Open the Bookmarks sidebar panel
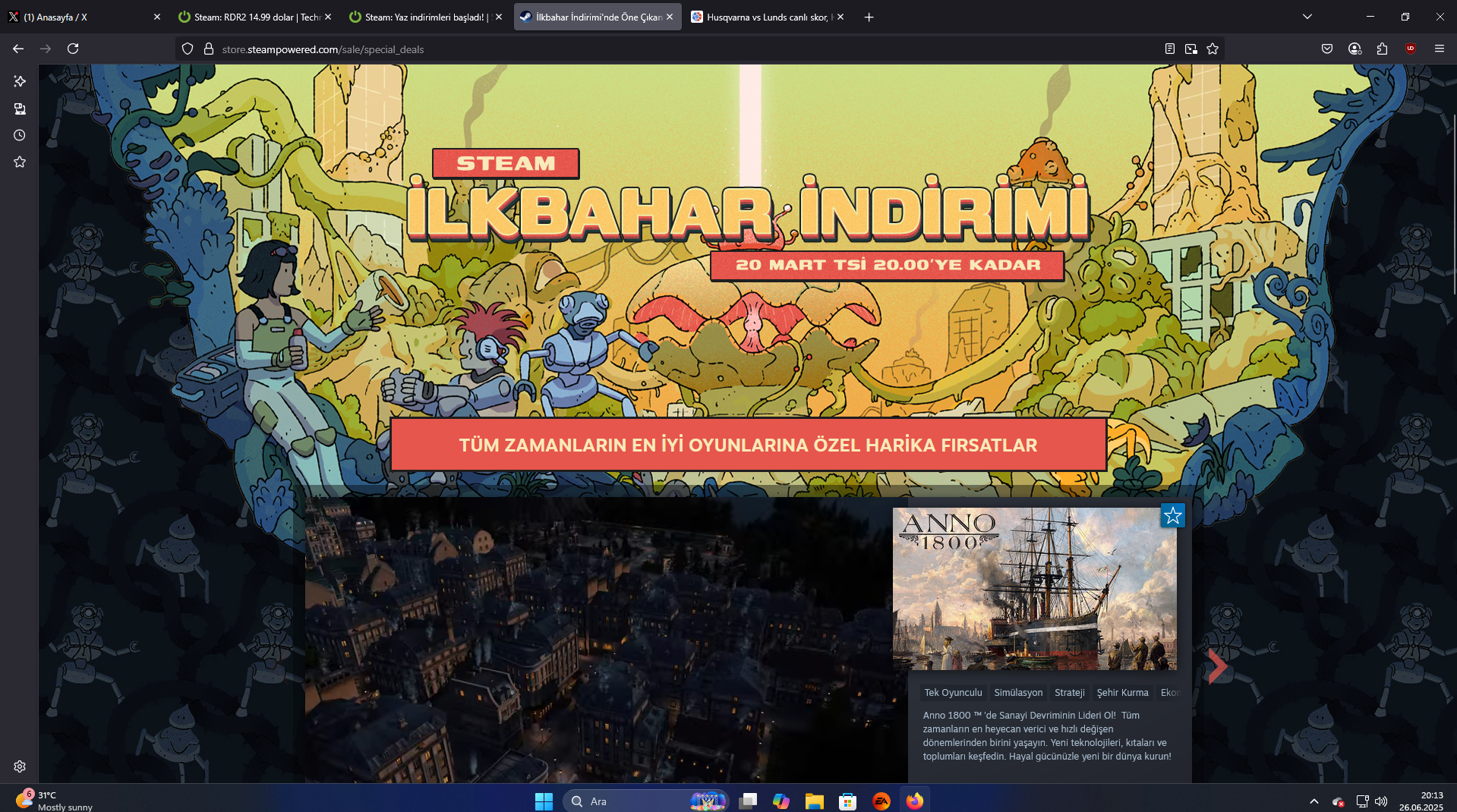 click(20, 162)
